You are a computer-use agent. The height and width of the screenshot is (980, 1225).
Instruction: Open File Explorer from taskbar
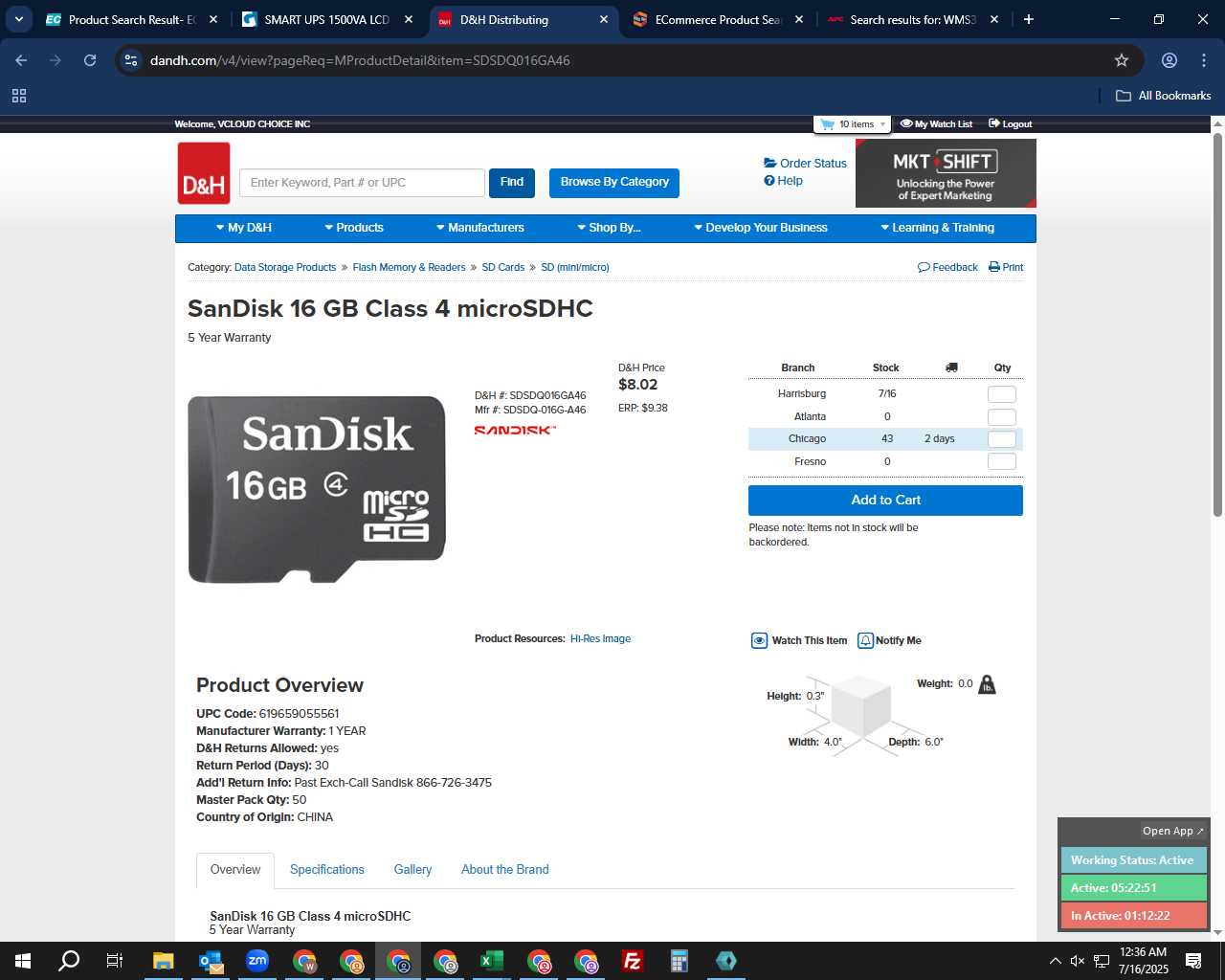coord(163,961)
